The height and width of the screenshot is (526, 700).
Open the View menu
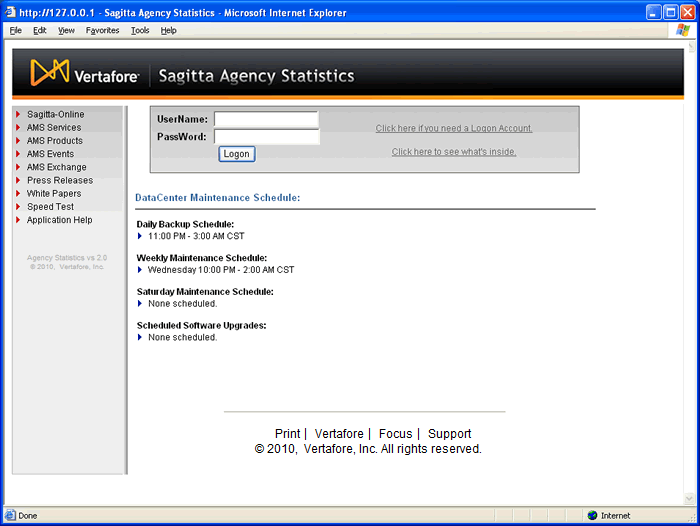66,30
